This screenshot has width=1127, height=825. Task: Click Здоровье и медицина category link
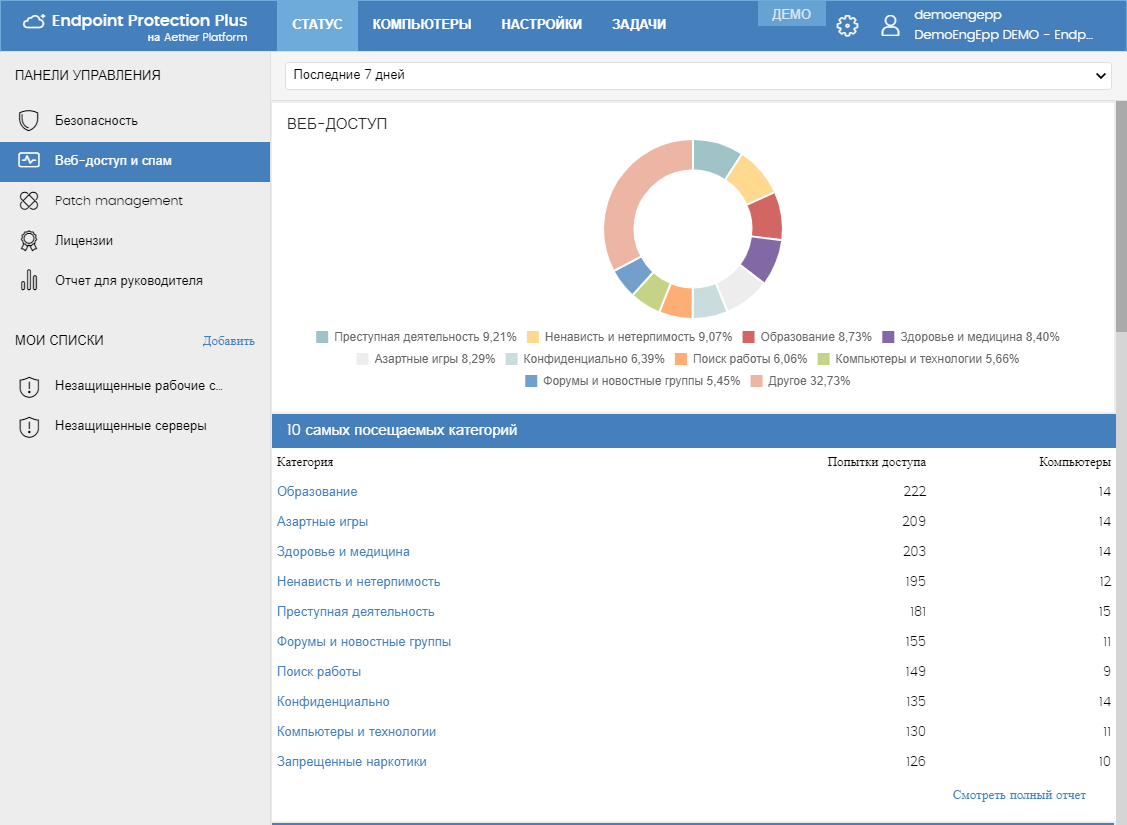(343, 552)
